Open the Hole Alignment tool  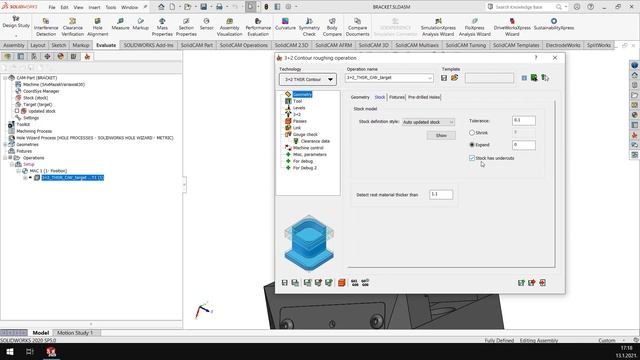point(98,27)
